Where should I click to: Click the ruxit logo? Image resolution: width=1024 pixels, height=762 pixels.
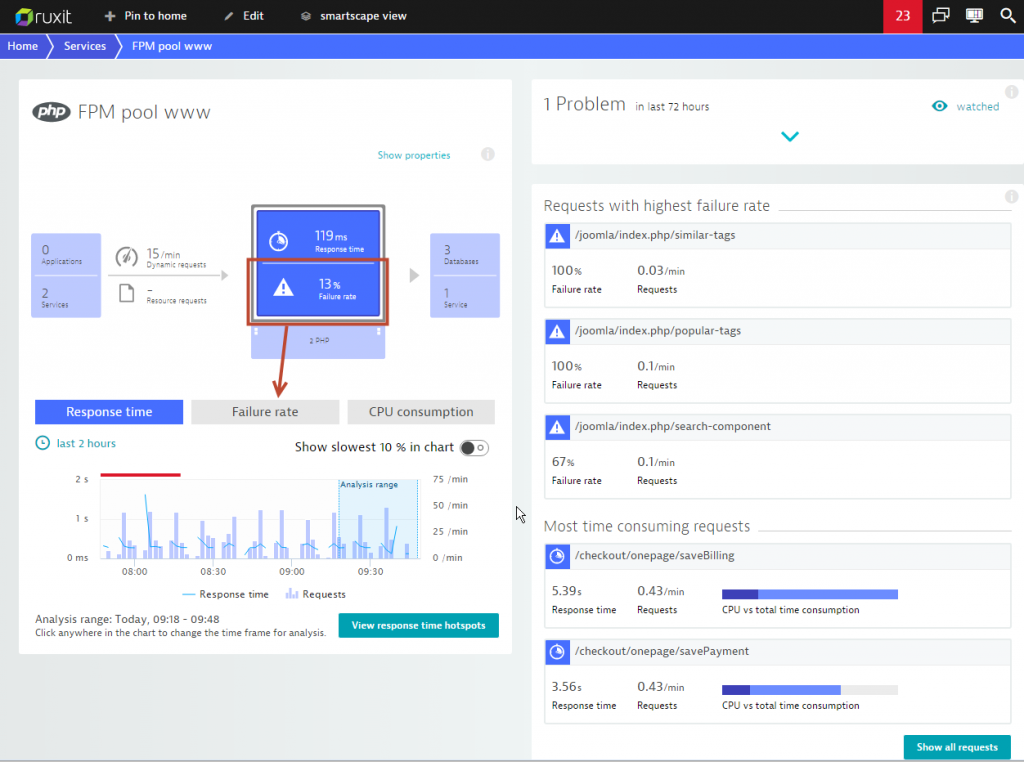43,16
